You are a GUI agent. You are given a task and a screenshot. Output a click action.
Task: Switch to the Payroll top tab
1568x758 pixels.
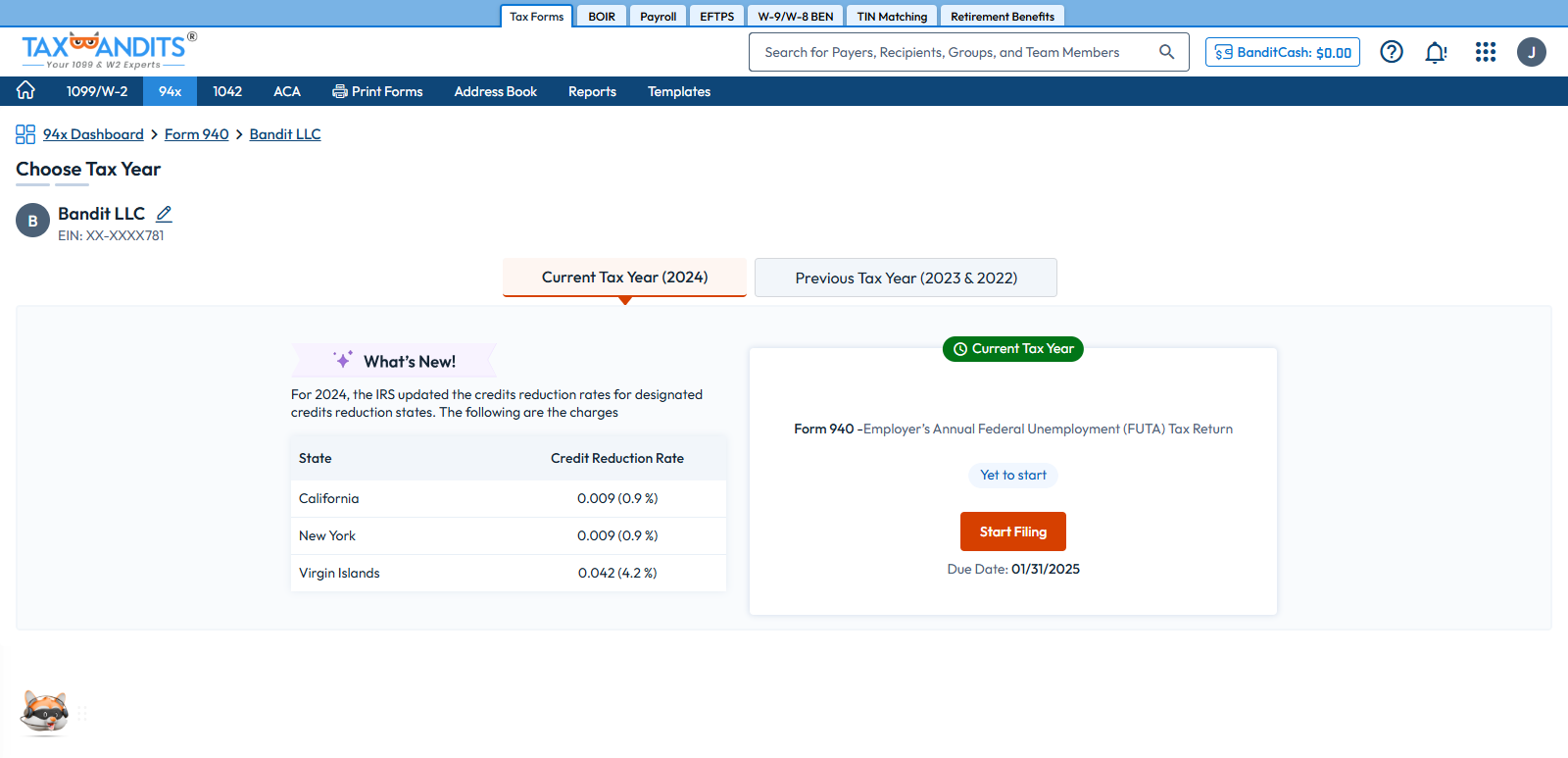tap(658, 17)
